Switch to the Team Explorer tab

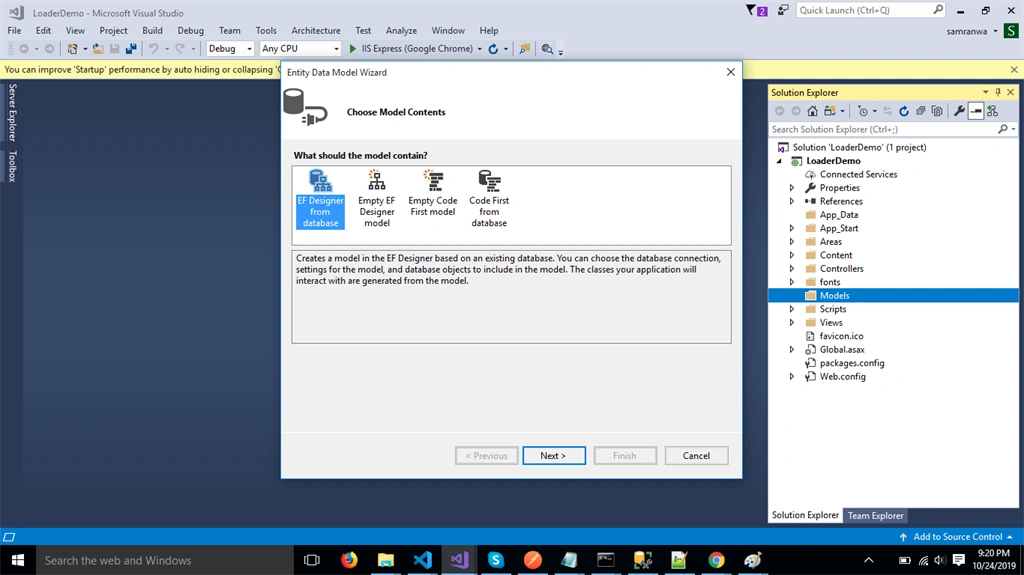click(x=875, y=516)
